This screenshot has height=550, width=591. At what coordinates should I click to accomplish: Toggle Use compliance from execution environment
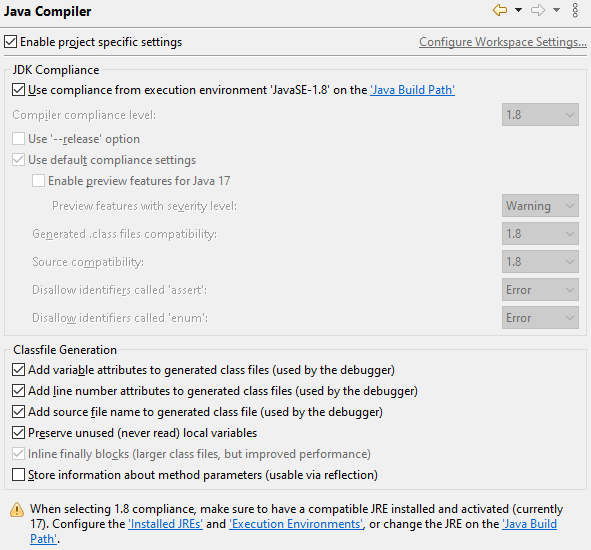point(18,90)
